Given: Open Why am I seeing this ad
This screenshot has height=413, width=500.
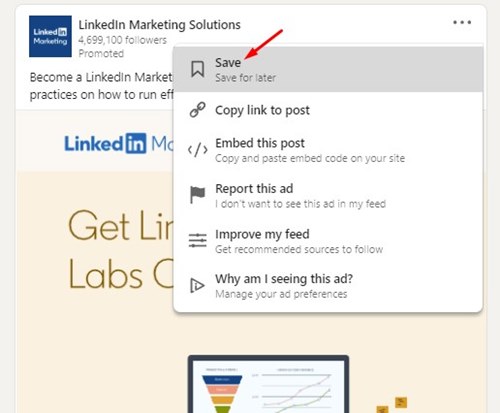Looking at the screenshot, I should click(x=328, y=286).
